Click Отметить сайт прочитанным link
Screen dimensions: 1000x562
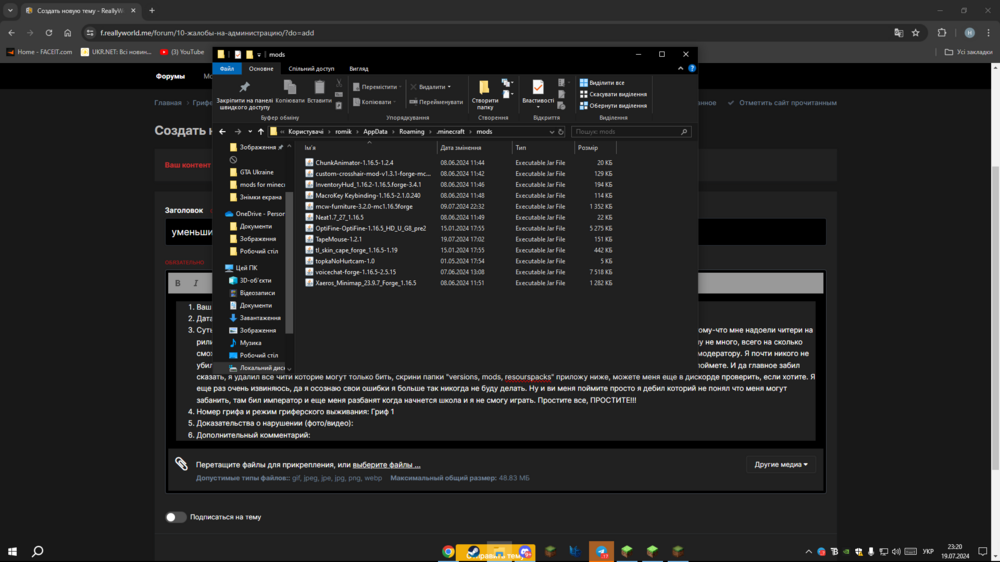pos(782,103)
